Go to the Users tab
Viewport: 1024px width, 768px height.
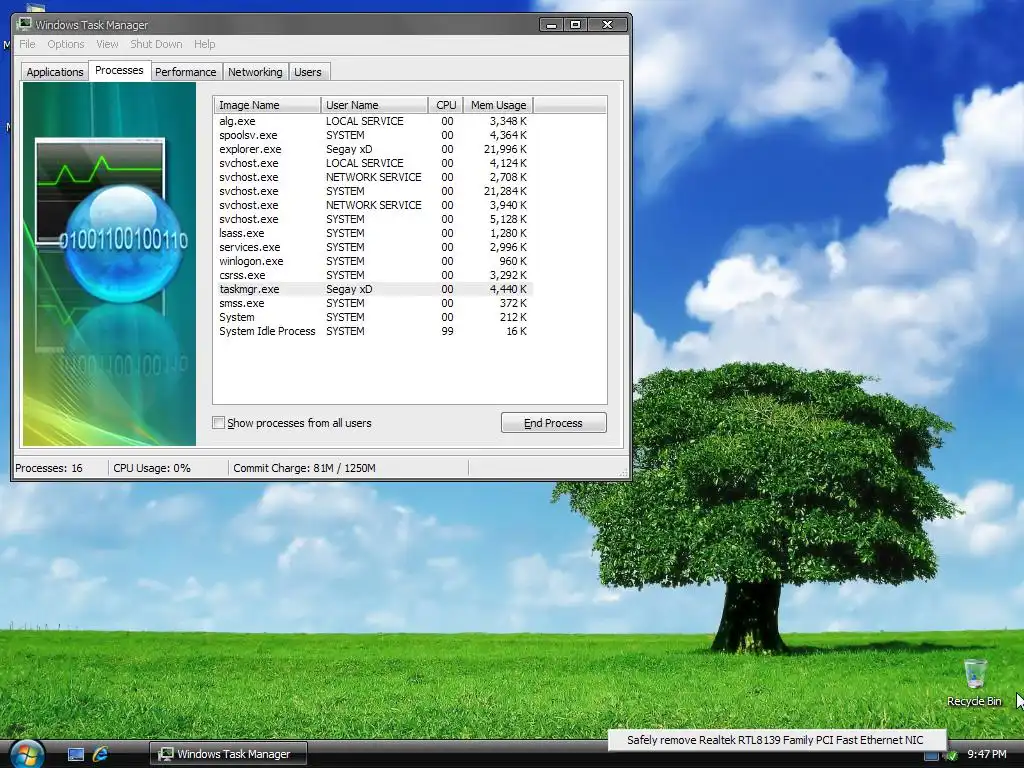(x=308, y=72)
